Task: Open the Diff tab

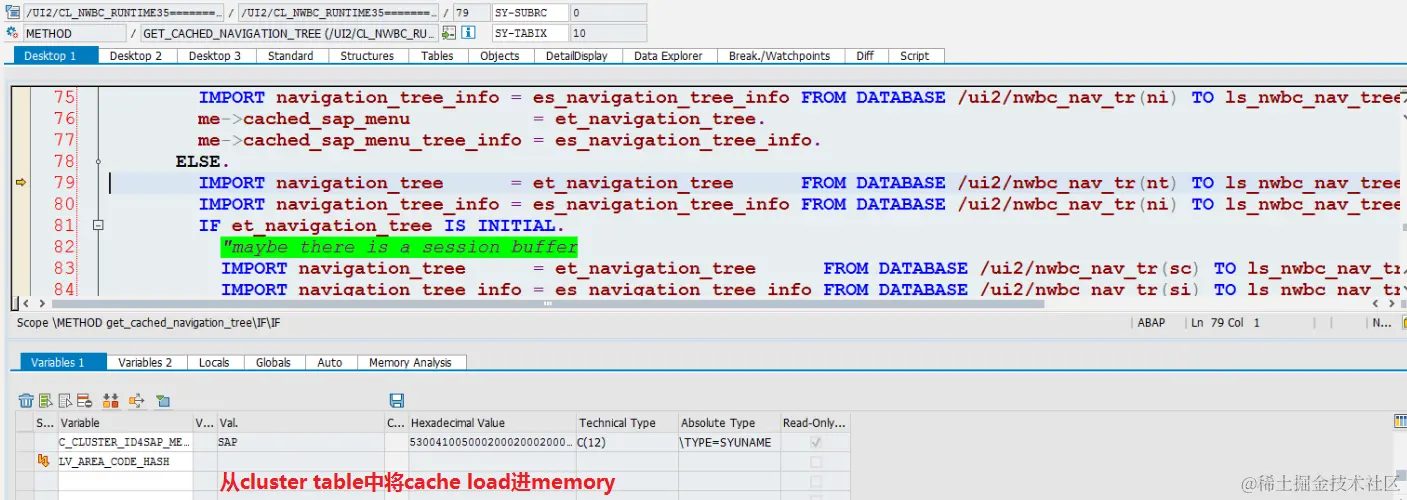Action: pos(865,56)
